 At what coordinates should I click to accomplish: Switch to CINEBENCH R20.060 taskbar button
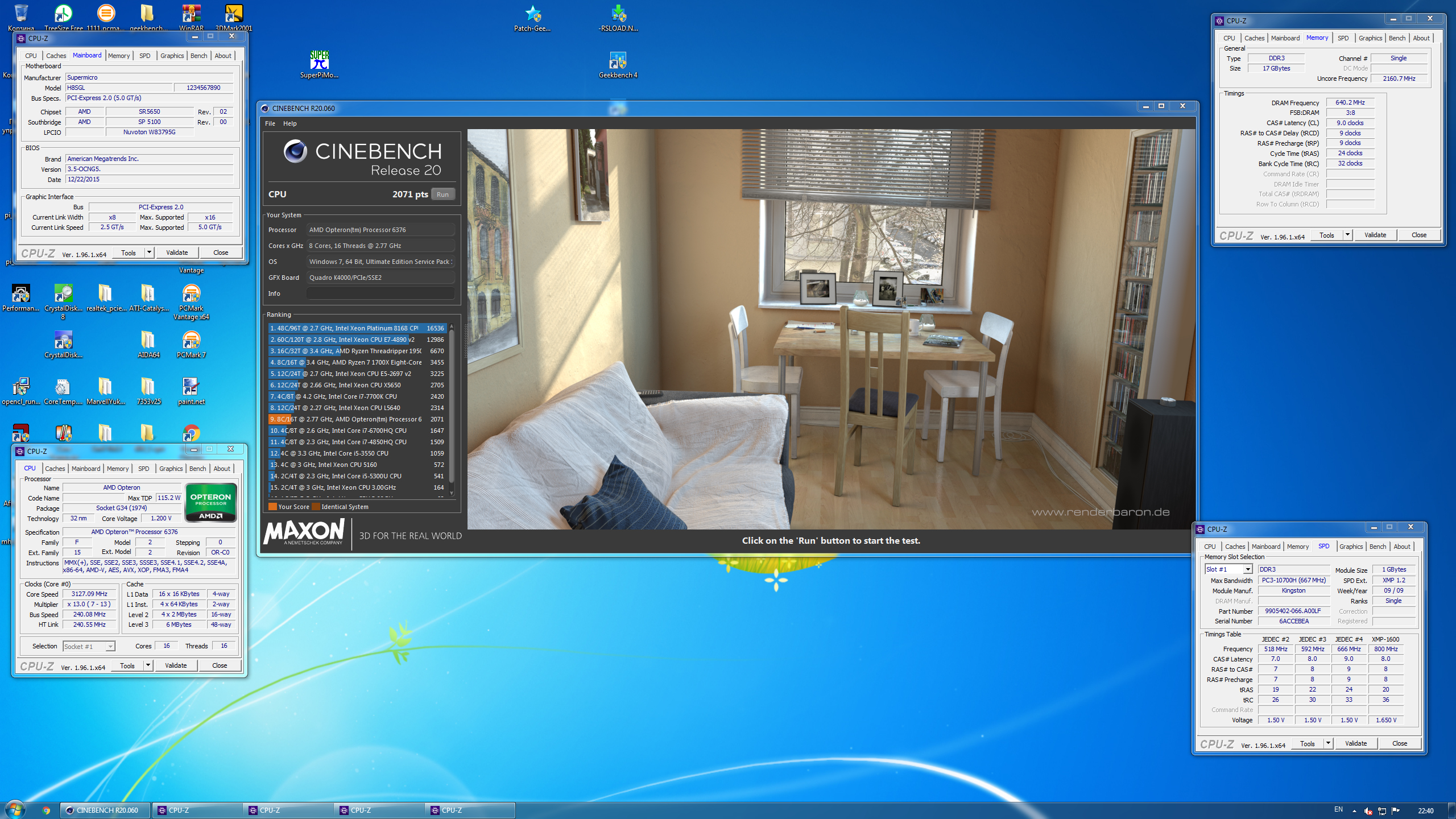[106, 810]
